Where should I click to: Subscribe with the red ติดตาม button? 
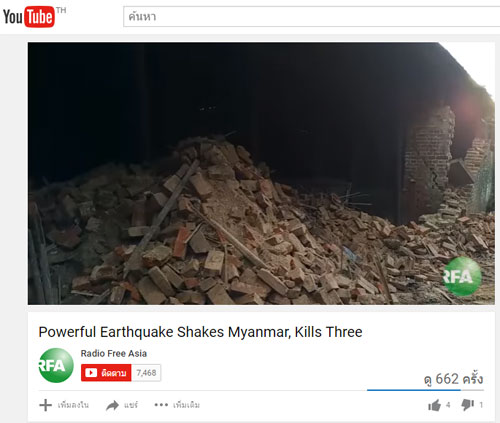coord(106,373)
